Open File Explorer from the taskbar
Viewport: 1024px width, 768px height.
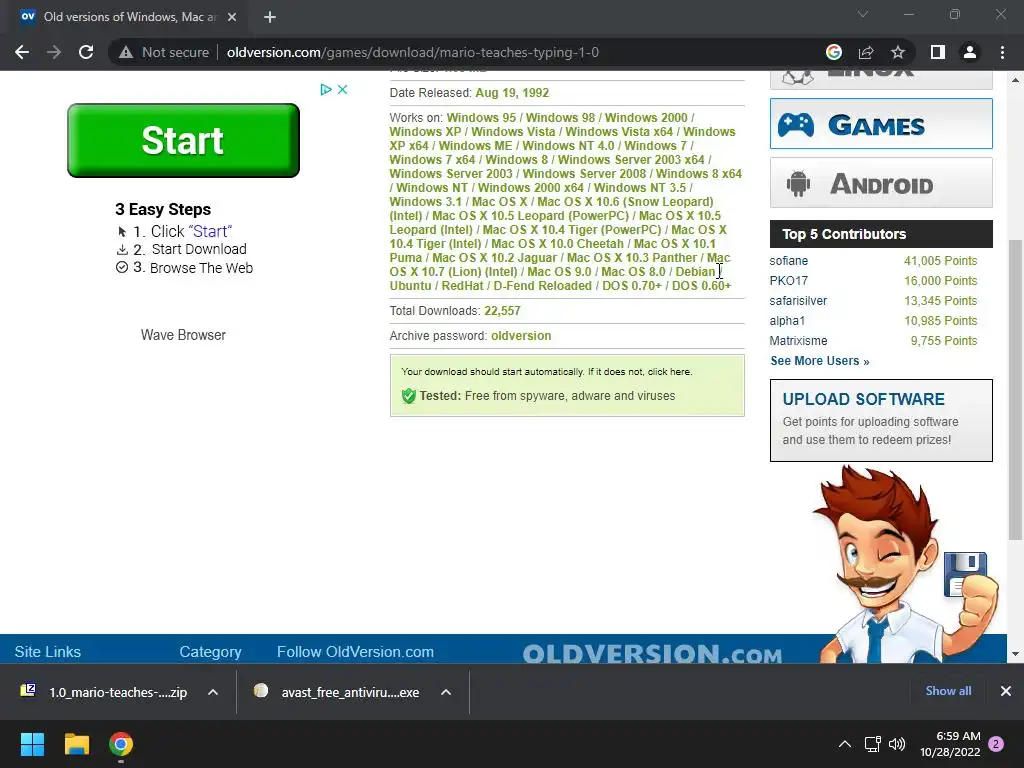(76, 744)
